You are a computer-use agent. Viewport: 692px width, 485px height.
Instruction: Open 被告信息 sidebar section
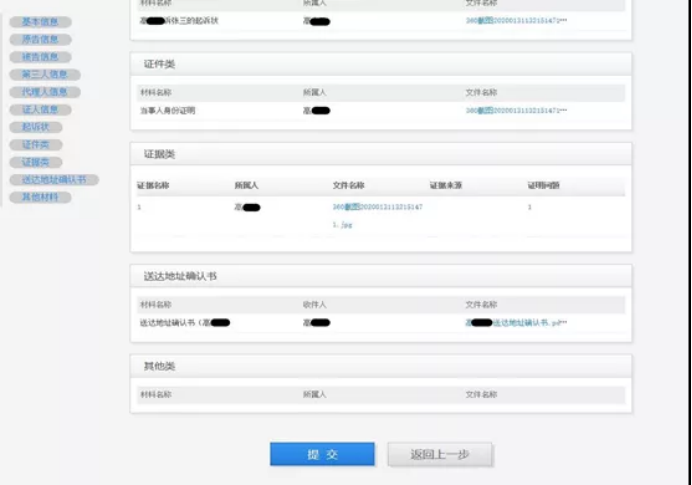click(40, 57)
